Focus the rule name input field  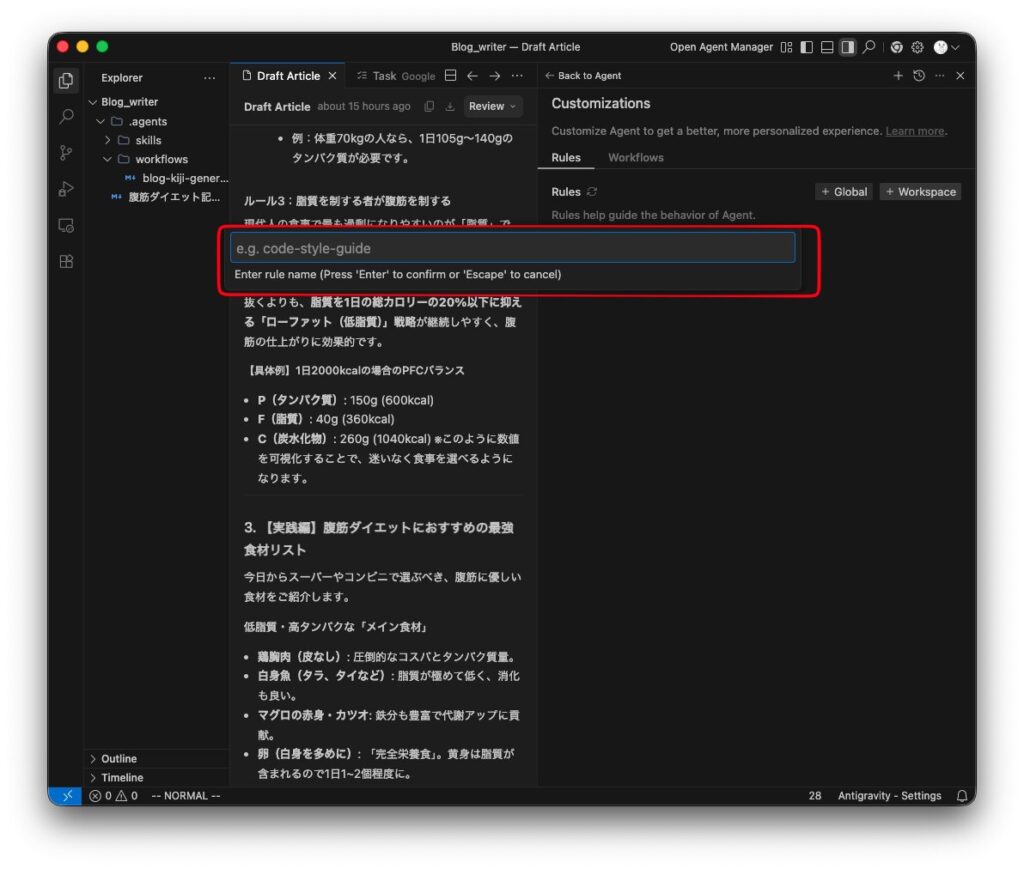pyautogui.click(x=512, y=248)
